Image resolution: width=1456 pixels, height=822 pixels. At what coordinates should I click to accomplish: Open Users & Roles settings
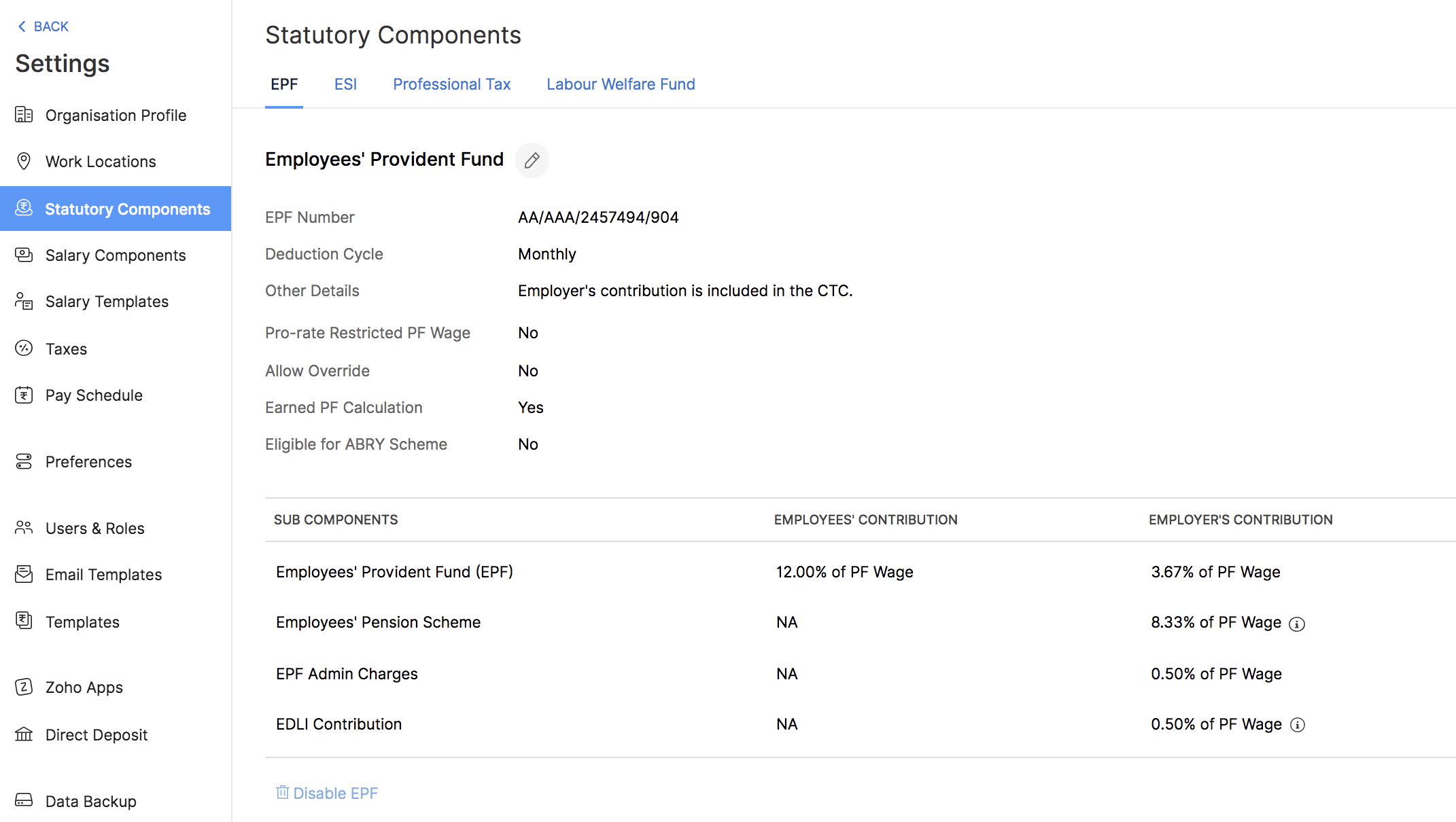click(x=94, y=529)
